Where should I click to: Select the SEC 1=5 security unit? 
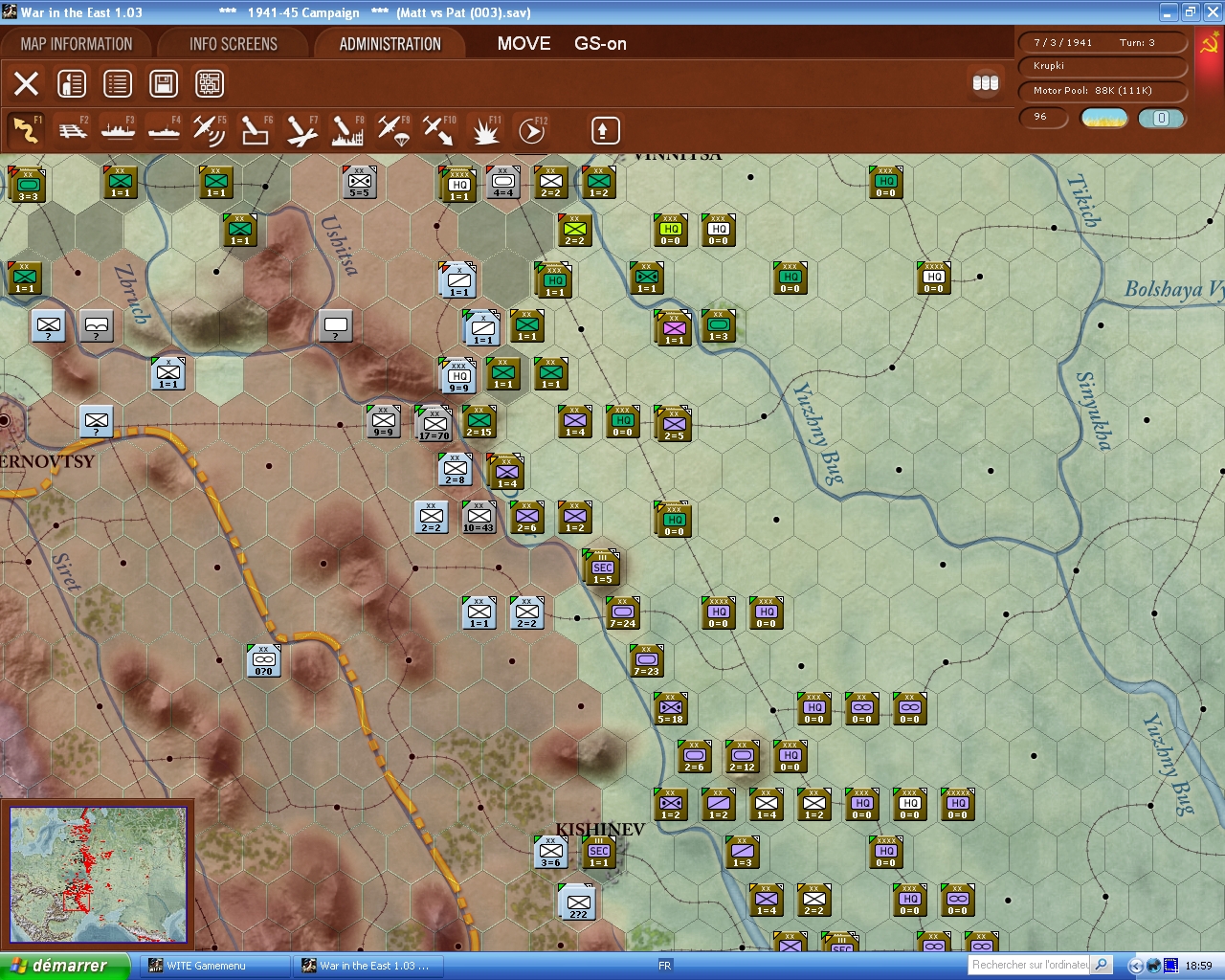[602, 568]
